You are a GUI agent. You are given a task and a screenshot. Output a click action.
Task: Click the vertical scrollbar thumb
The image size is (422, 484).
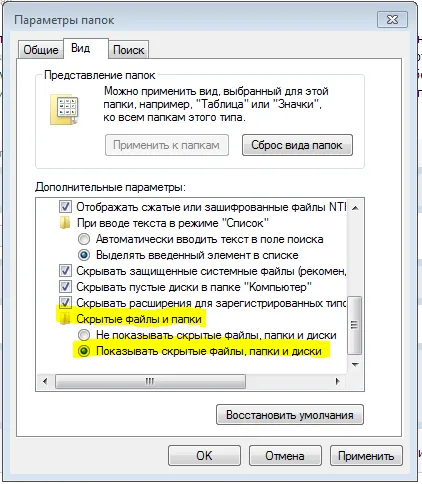pos(355,325)
